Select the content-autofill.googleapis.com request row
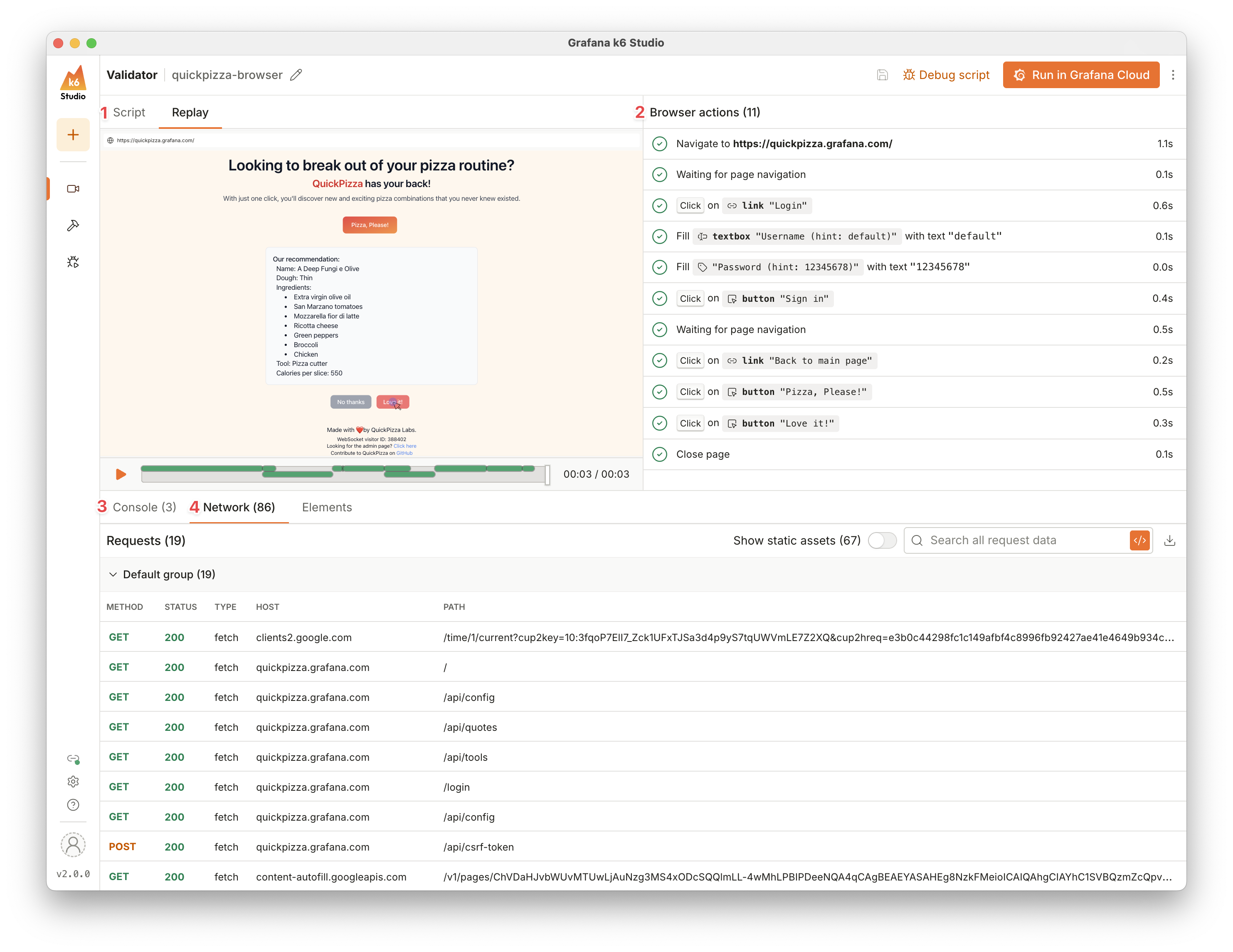This screenshot has width=1233, height=952. point(642,876)
